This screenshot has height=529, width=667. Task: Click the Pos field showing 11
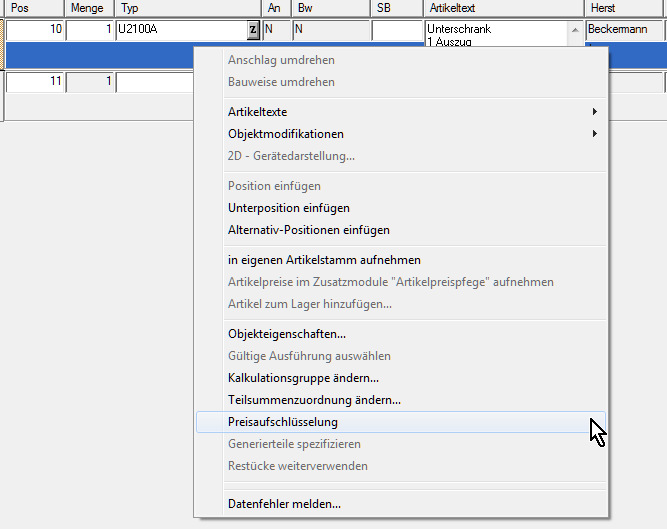coord(35,82)
